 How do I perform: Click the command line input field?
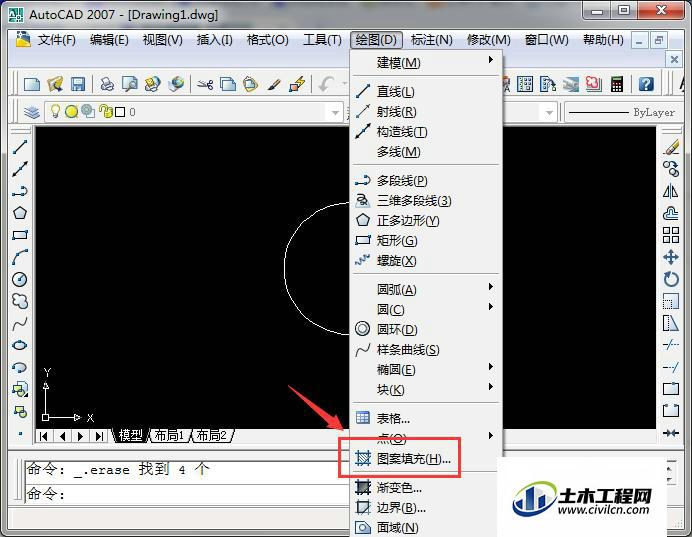(188, 494)
